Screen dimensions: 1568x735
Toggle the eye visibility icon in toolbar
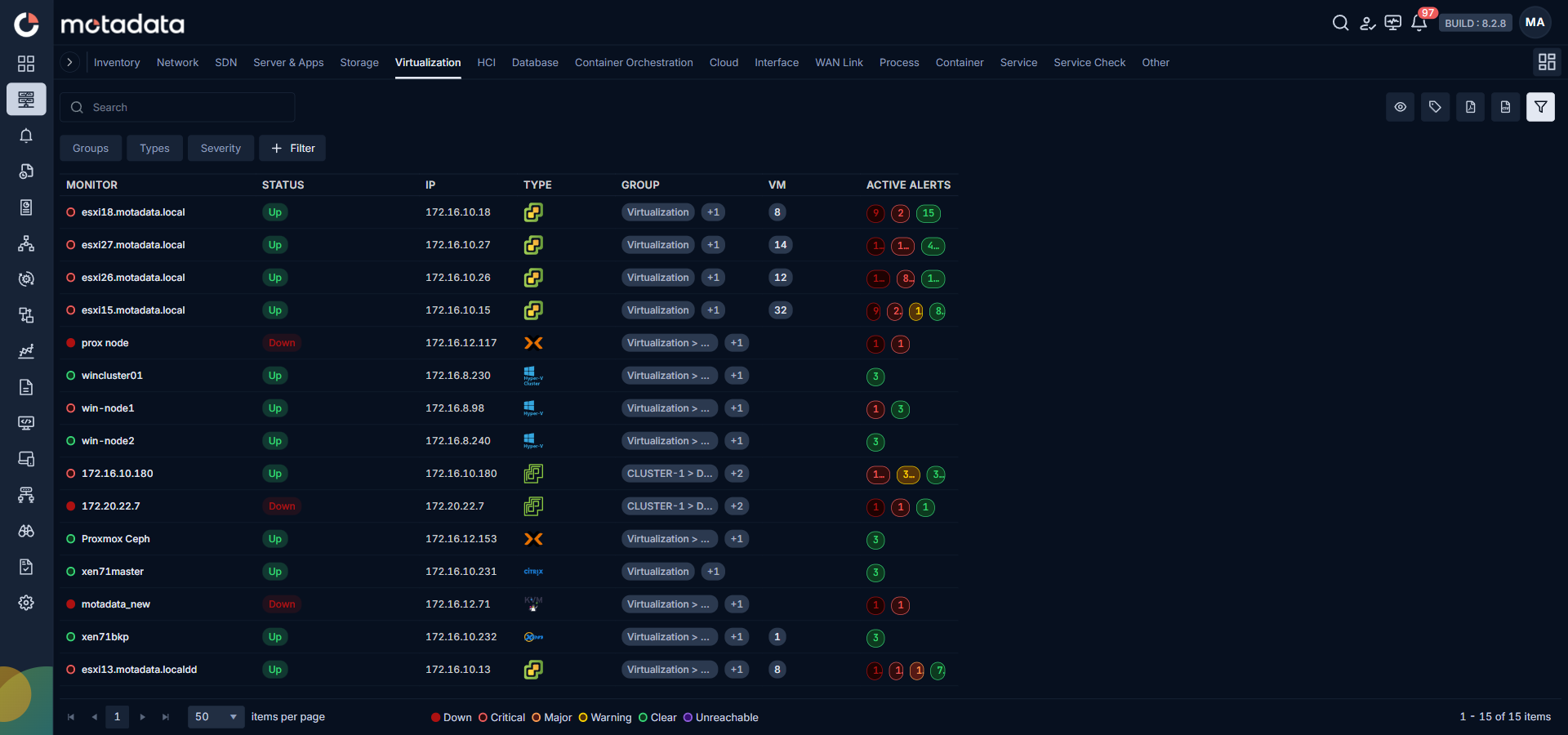click(x=1400, y=107)
